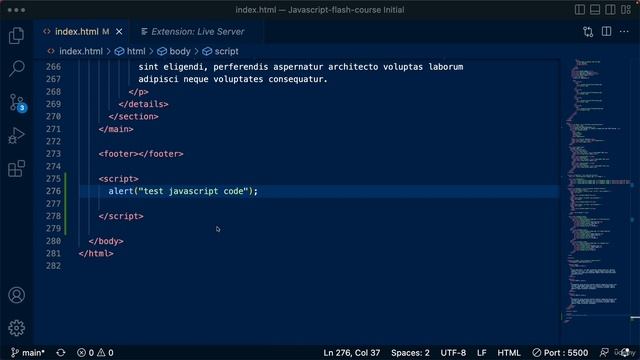640x360 pixels.
Task: Click the </body> closing tag
Action: [x=106, y=241]
